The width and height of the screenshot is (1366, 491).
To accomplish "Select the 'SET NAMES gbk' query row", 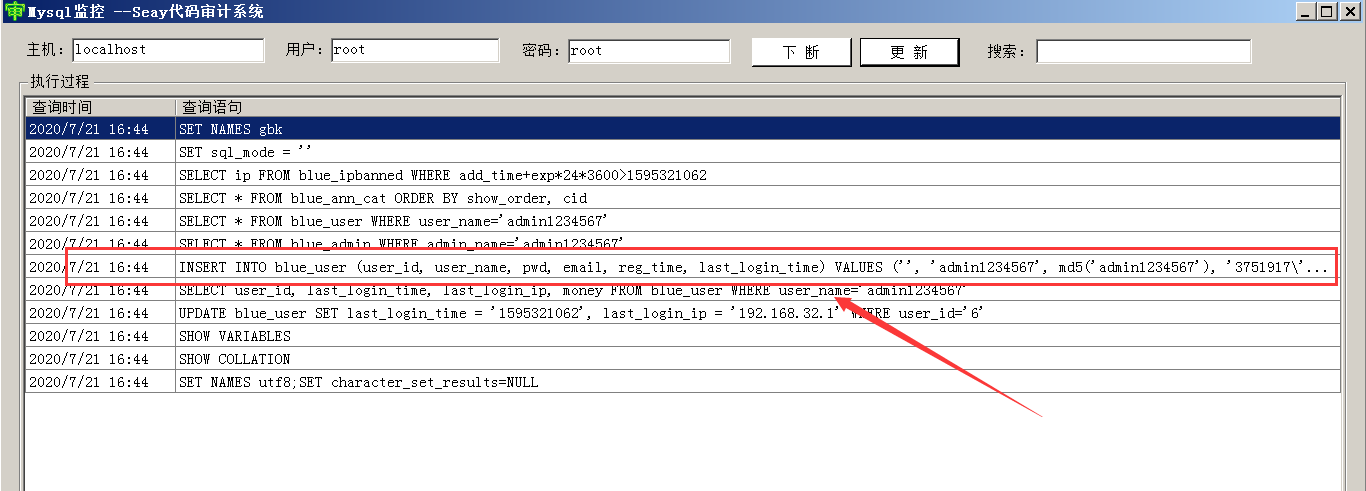I will [683, 129].
